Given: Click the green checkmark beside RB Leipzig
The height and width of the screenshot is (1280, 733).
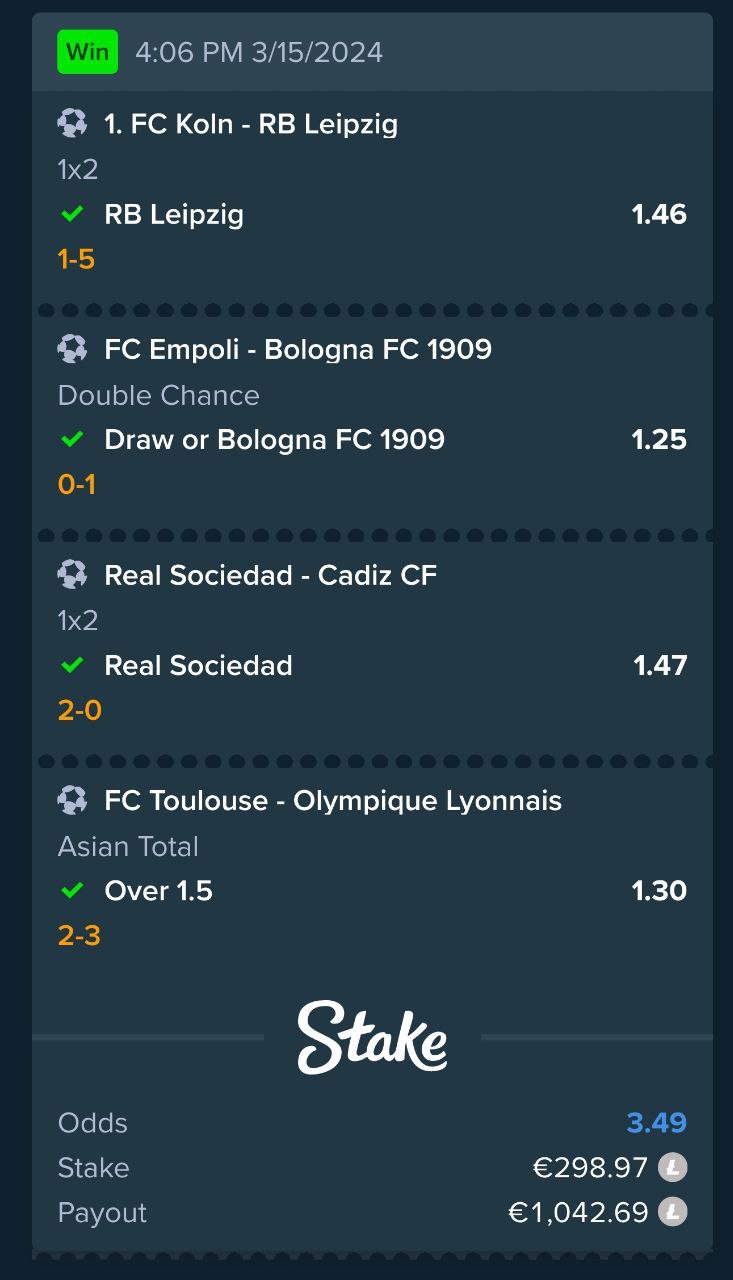Looking at the screenshot, I should point(72,214).
